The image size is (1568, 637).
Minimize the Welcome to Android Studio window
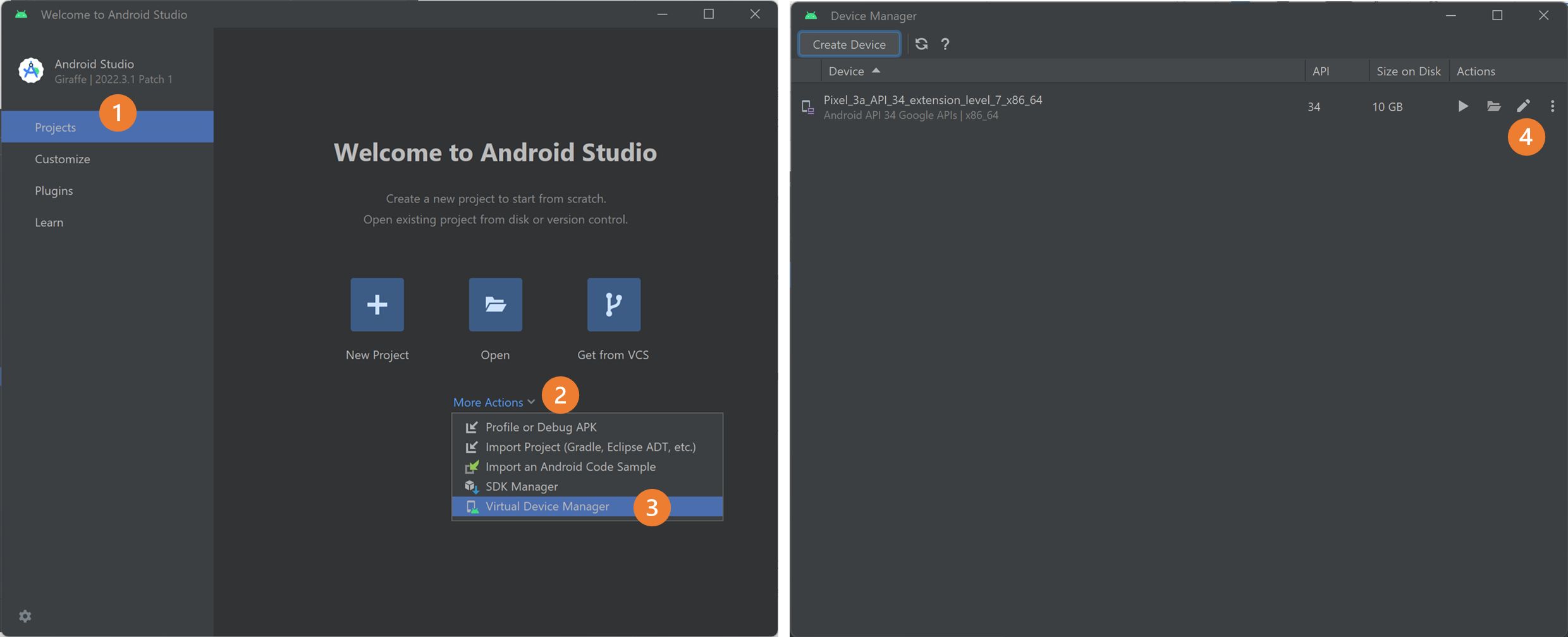pyautogui.click(x=662, y=14)
